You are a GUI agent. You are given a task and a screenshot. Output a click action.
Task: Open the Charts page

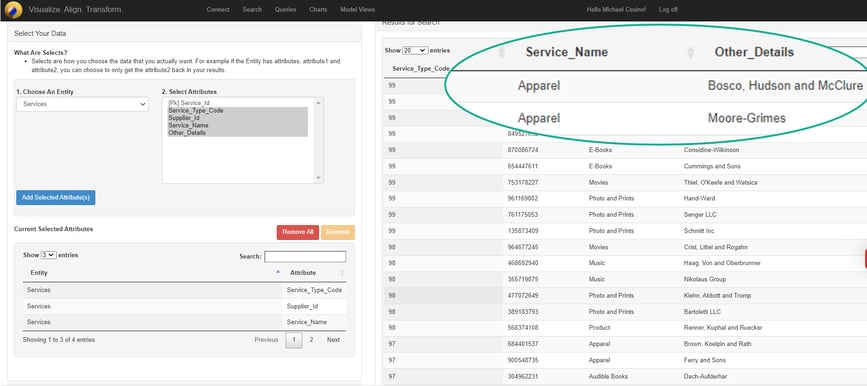318,9
